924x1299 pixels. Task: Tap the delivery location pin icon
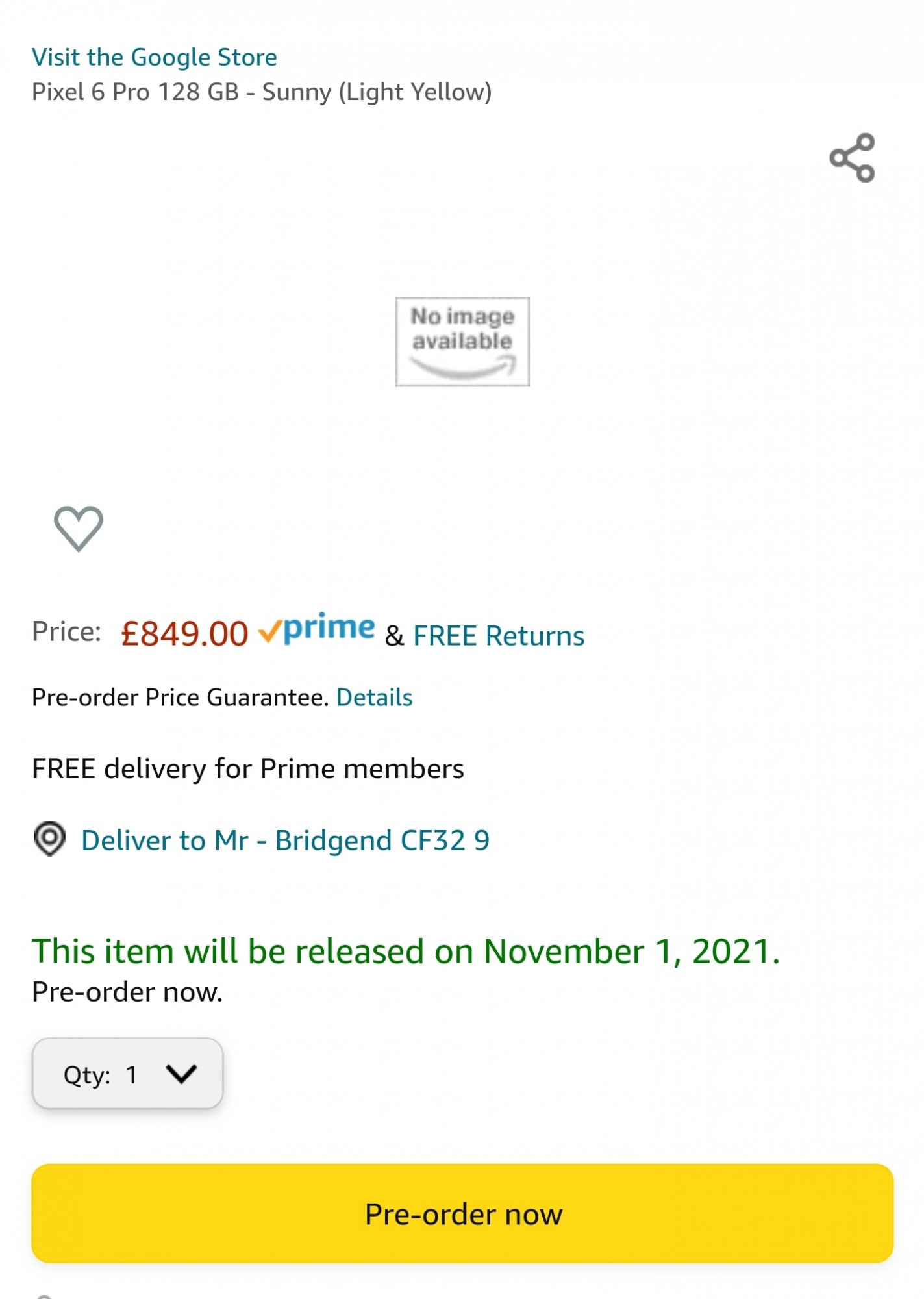[x=49, y=839]
